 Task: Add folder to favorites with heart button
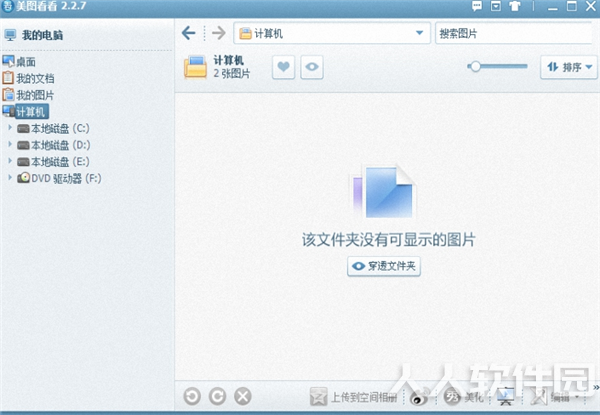click(x=284, y=67)
